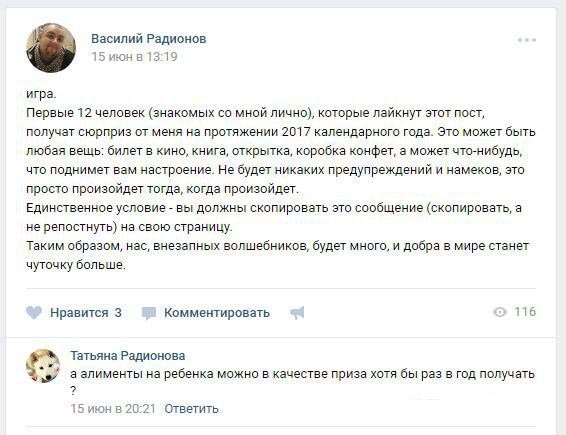Click the post's last line, чуточку больше

click(x=76, y=265)
